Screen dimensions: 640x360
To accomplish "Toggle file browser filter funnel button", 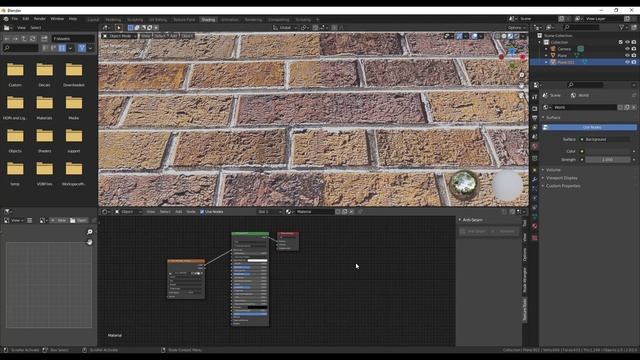I will tap(82, 48).
